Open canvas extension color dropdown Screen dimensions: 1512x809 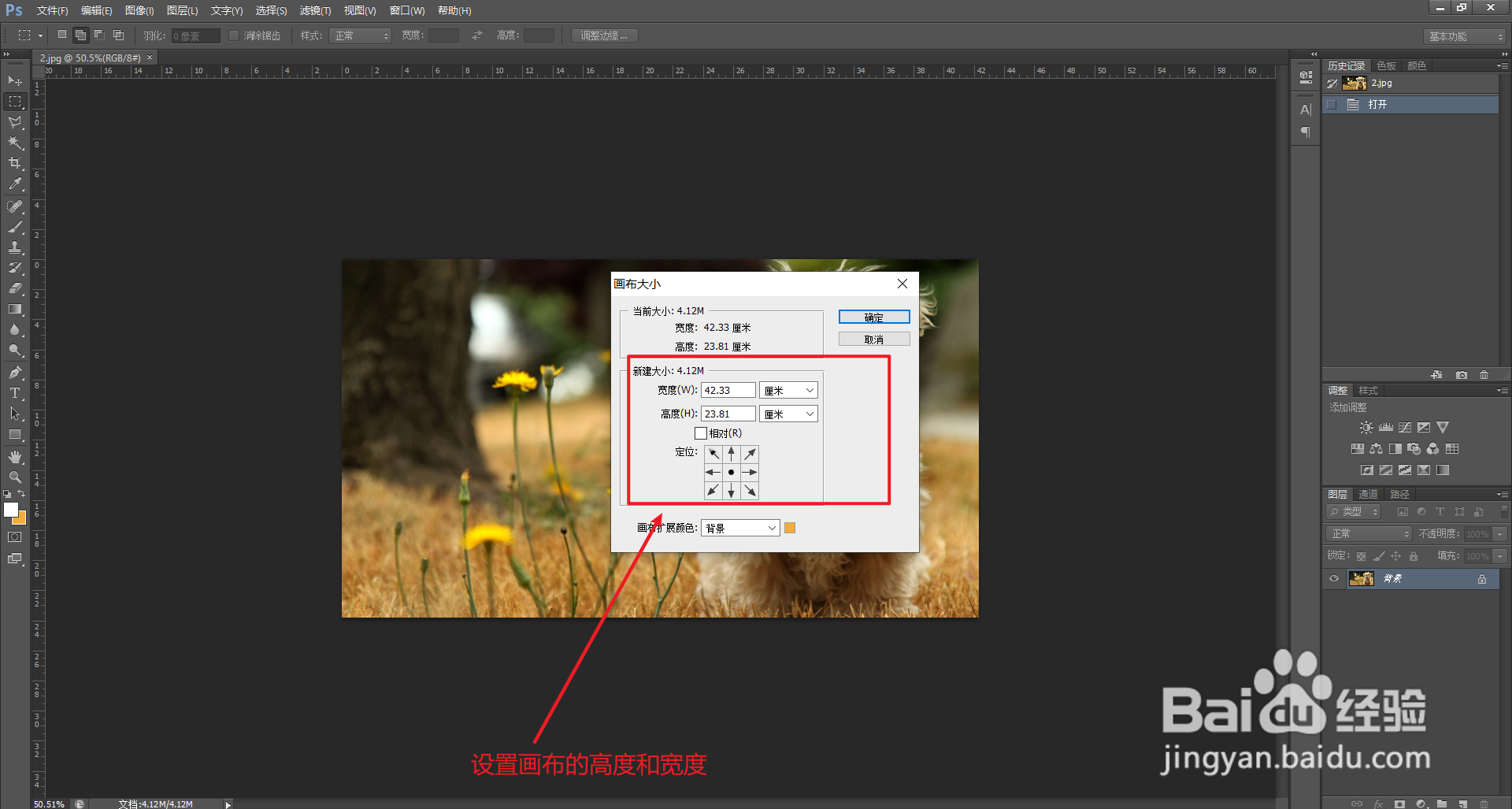(740, 528)
